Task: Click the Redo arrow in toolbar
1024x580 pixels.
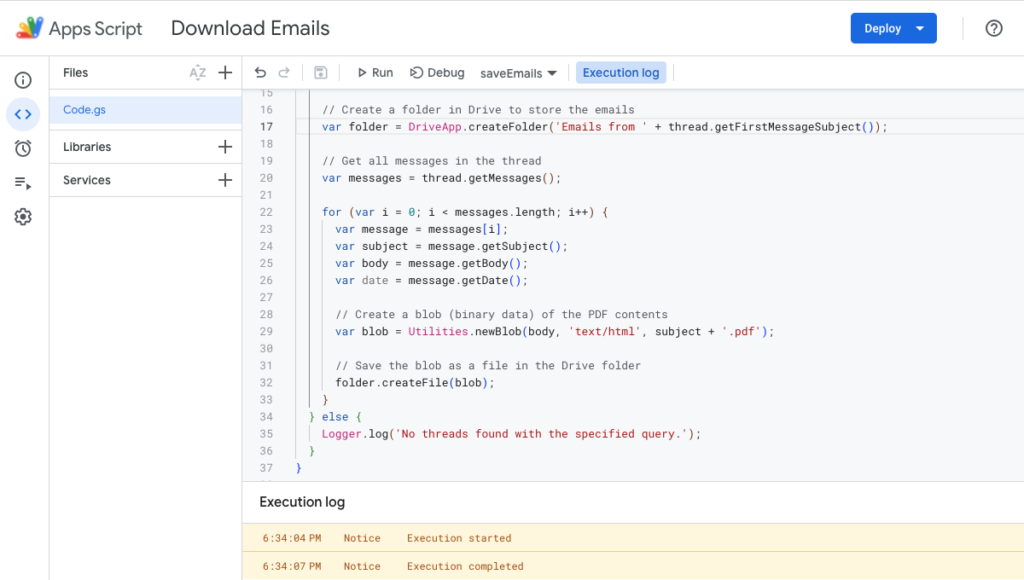Action: (285, 73)
